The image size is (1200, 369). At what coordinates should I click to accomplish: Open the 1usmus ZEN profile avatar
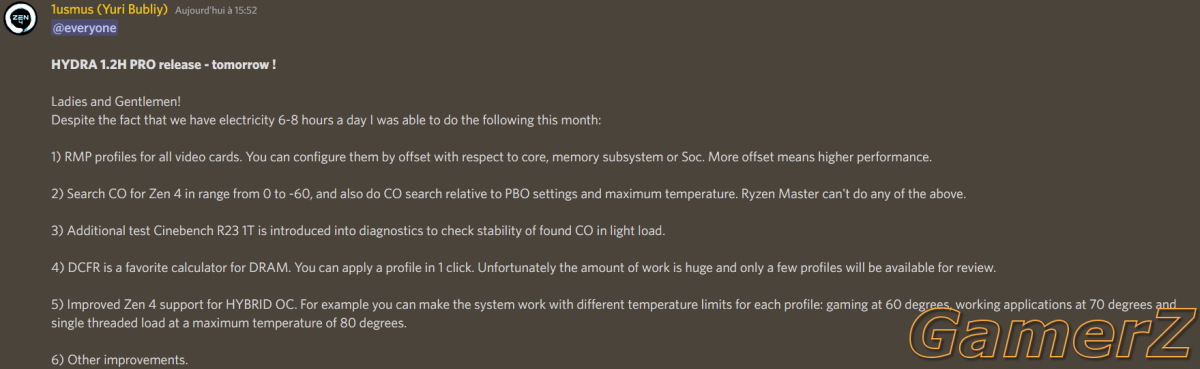coord(21,19)
